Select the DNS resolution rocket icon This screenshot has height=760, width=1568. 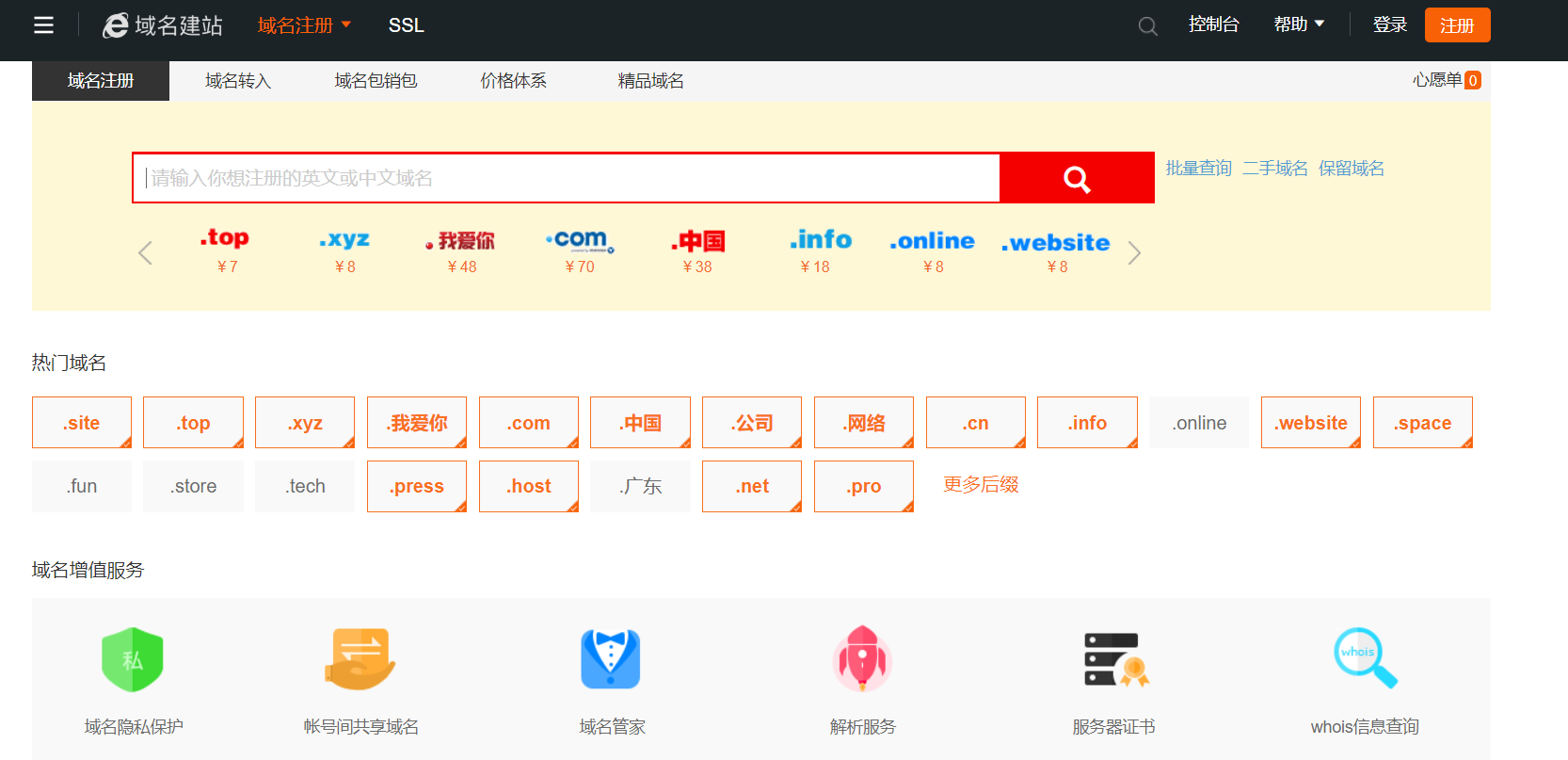coord(862,659)
